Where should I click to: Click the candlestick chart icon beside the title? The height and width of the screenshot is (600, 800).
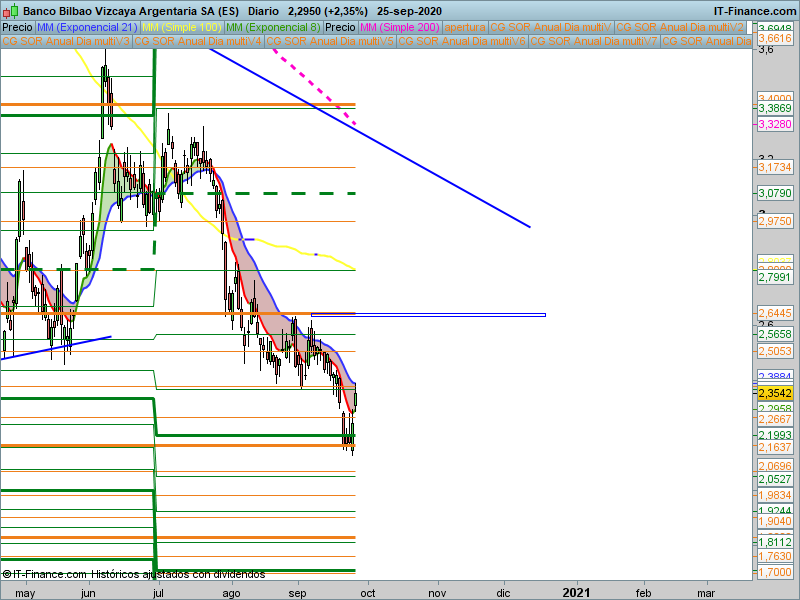[10, 11]
